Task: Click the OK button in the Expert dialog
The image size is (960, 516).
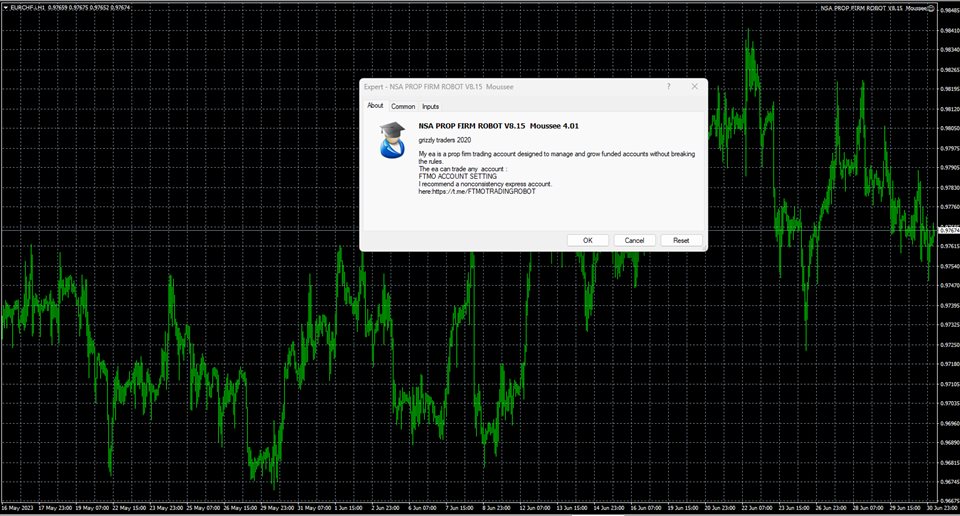Action: click(588, 241)
